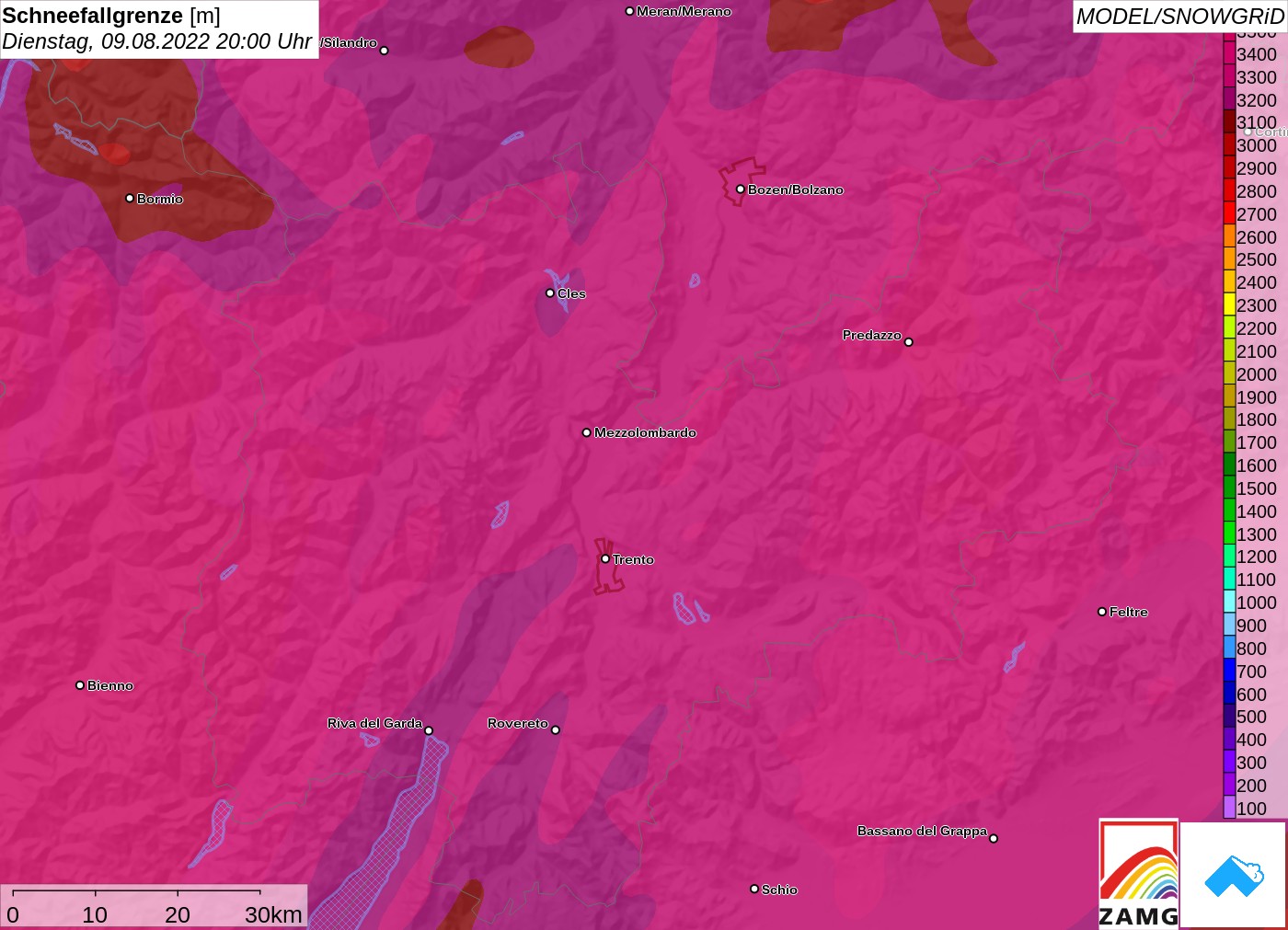The image size is (1288, 930).
Task: Click the Trento city label
Action: pyautogui.click(x=633, y=559)
